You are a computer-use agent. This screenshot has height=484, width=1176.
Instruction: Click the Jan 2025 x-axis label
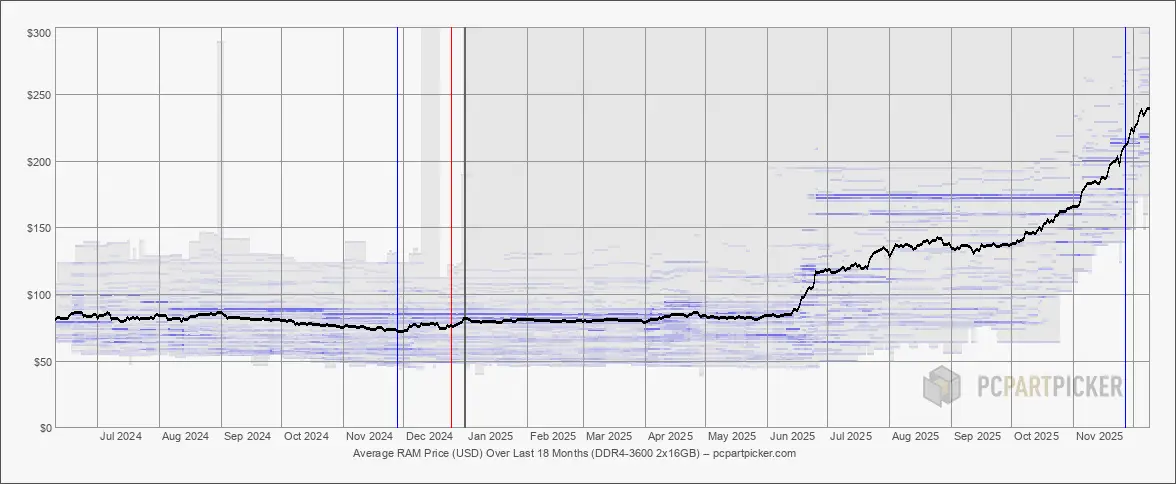click(x=490, y=437)
